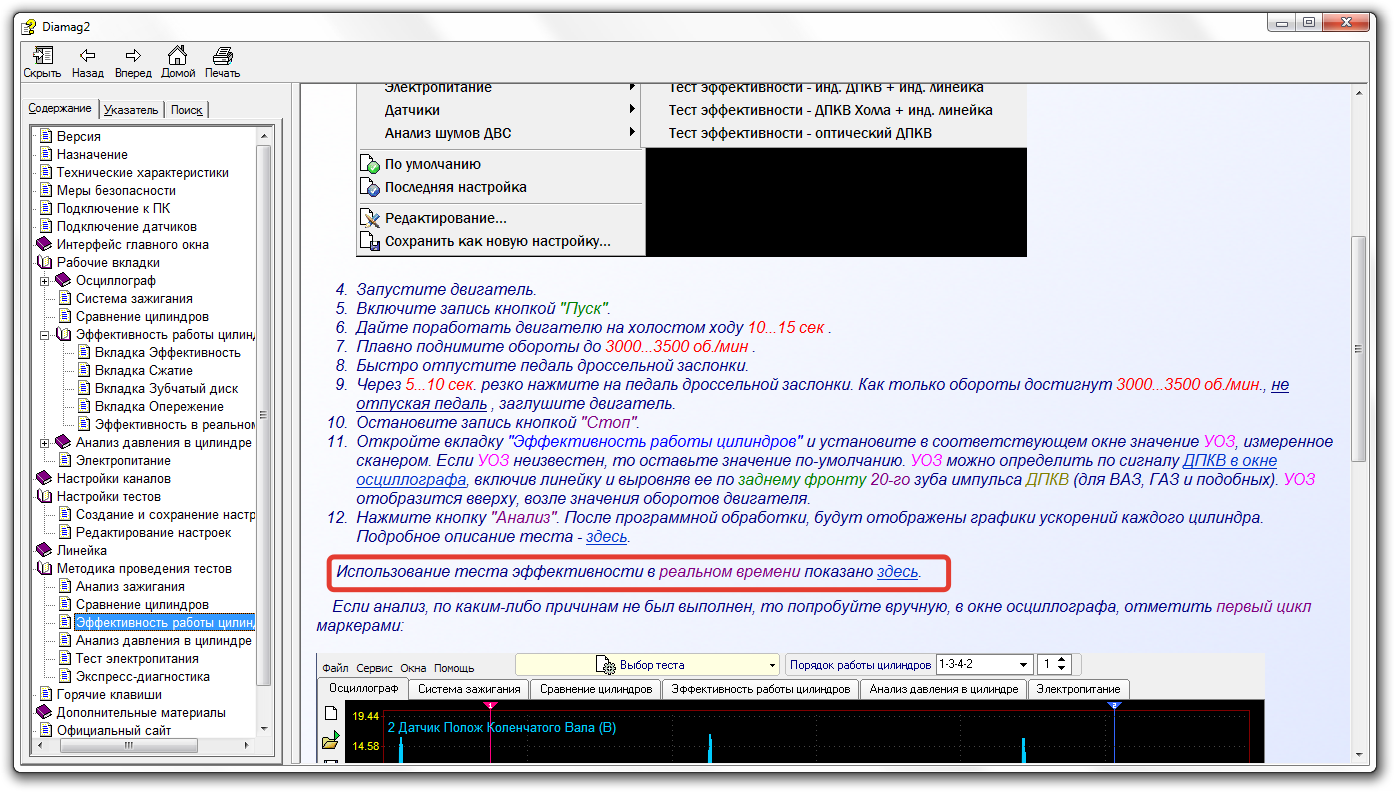Viewport: 1395px width, 792px height.
Task: Open the Назначение topic
Action: (x=92, y=154)
